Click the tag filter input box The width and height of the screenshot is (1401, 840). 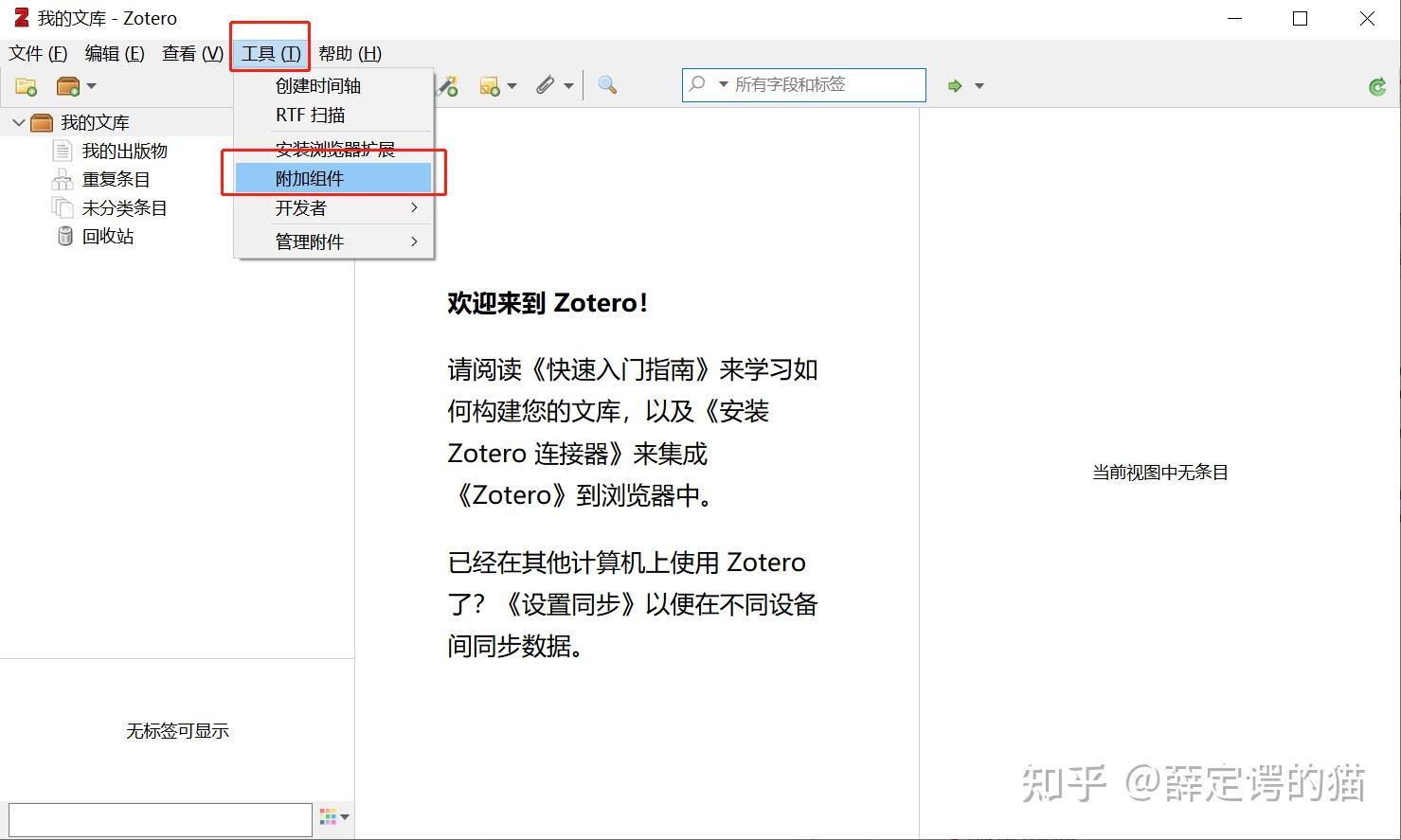click(x=159, y=818)
